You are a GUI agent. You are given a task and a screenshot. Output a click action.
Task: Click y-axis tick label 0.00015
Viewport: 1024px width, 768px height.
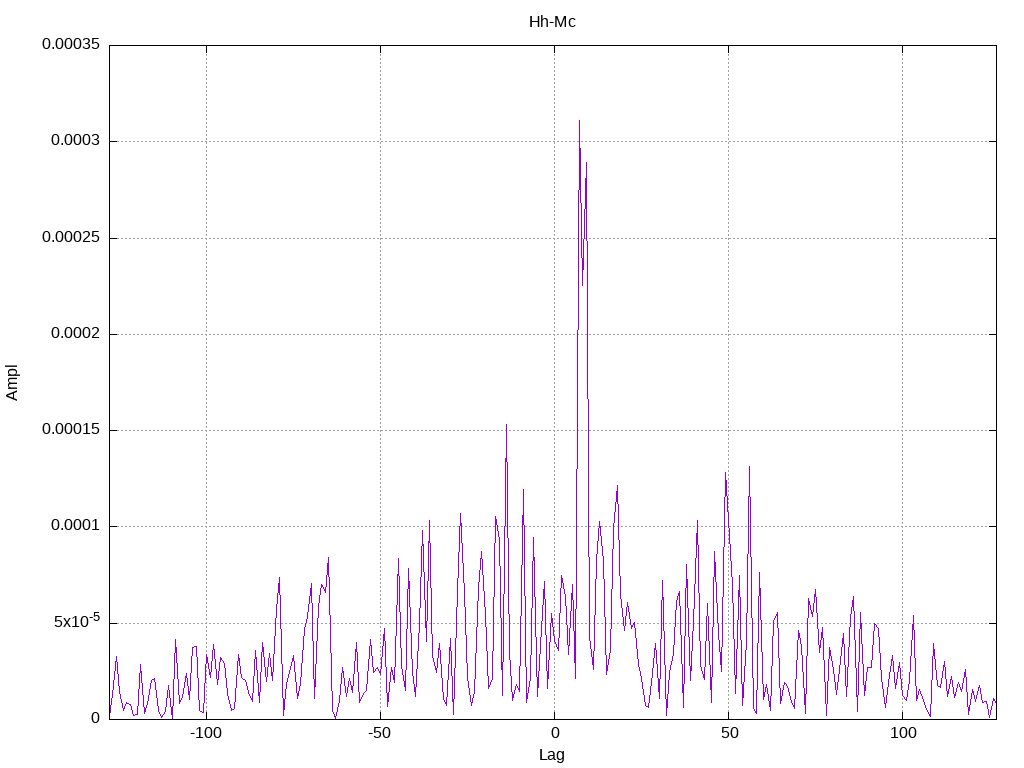tap(71, 430)
